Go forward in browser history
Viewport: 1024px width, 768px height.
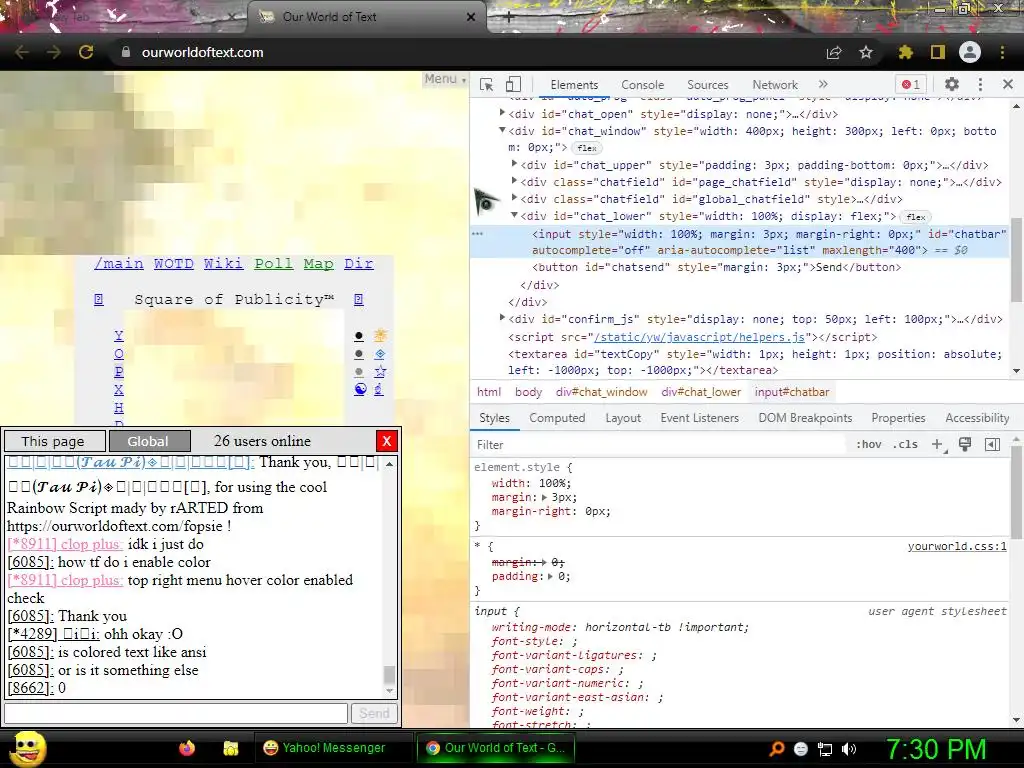pyautogui.click(x=54, y=52)
